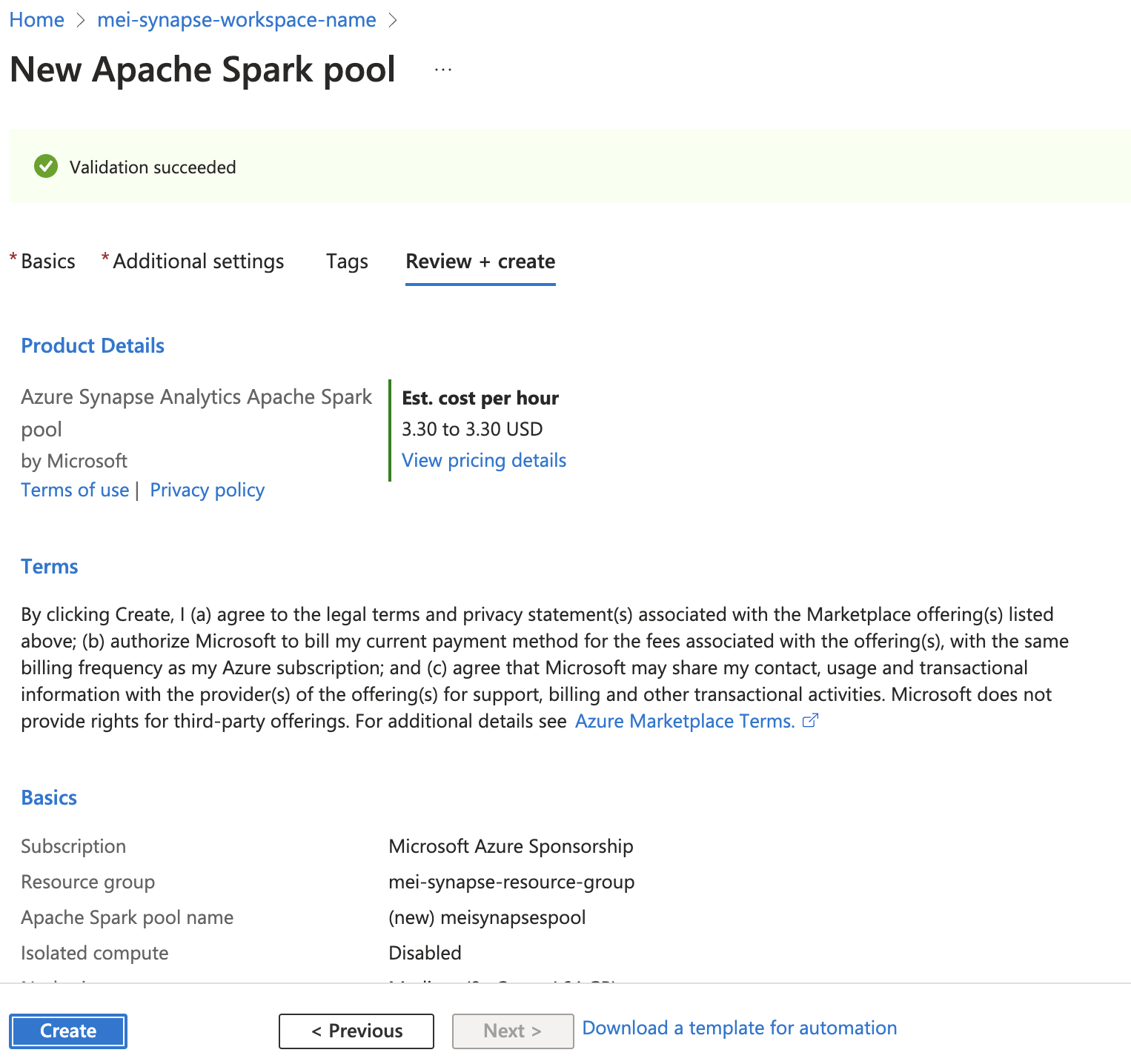1131x1064 pixels.
Task: Click the green validation succeeded checkmark
Action: pyautogui.click(x=45, y=166)
